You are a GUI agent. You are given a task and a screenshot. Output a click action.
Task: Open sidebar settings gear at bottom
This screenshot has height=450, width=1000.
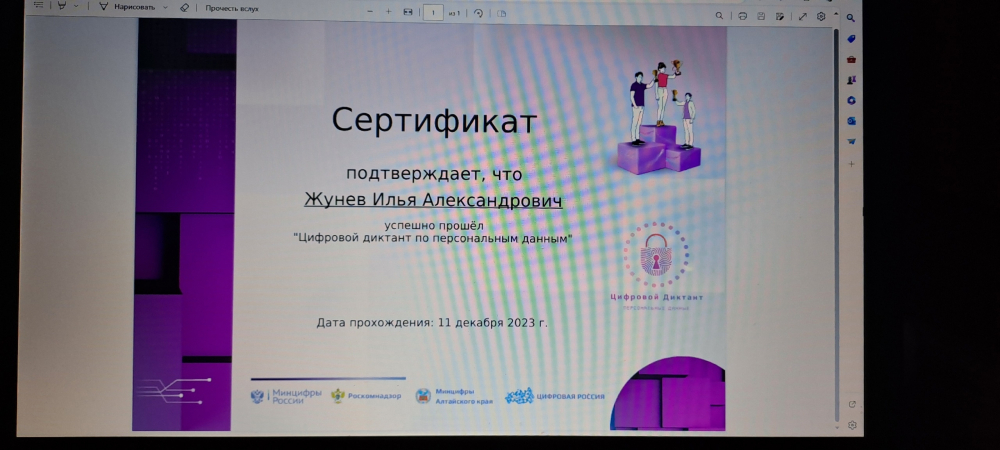852,425
